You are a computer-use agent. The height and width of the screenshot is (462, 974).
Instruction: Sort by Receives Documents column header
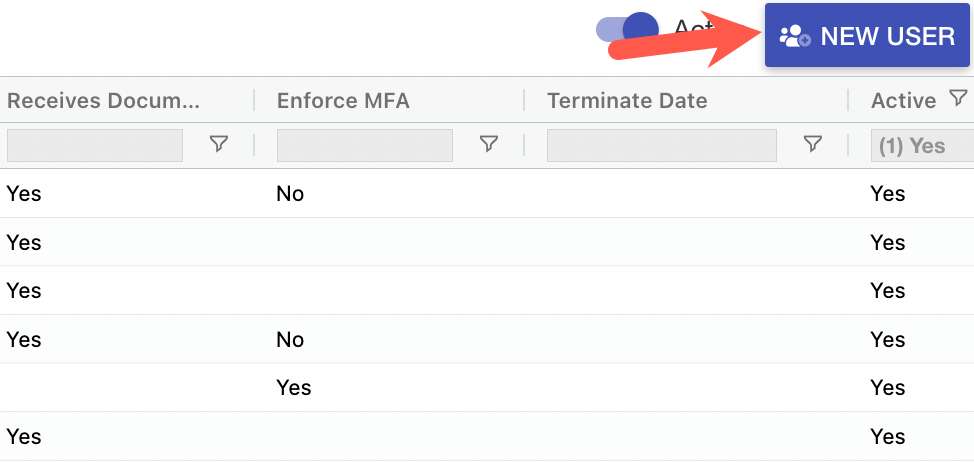click(103, 100)
